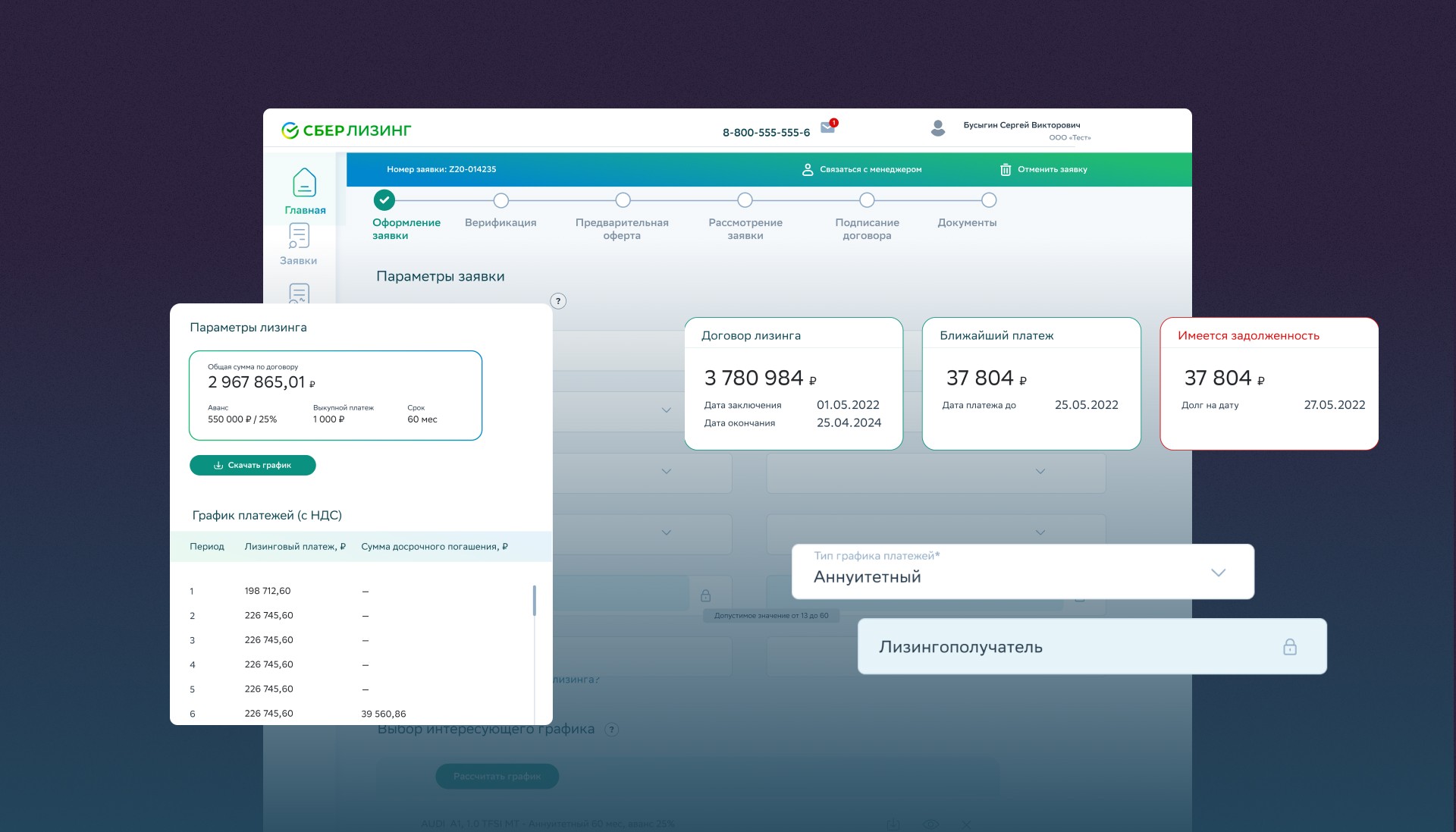Open the mail notifications envelope icon

(x=827, y=127)
